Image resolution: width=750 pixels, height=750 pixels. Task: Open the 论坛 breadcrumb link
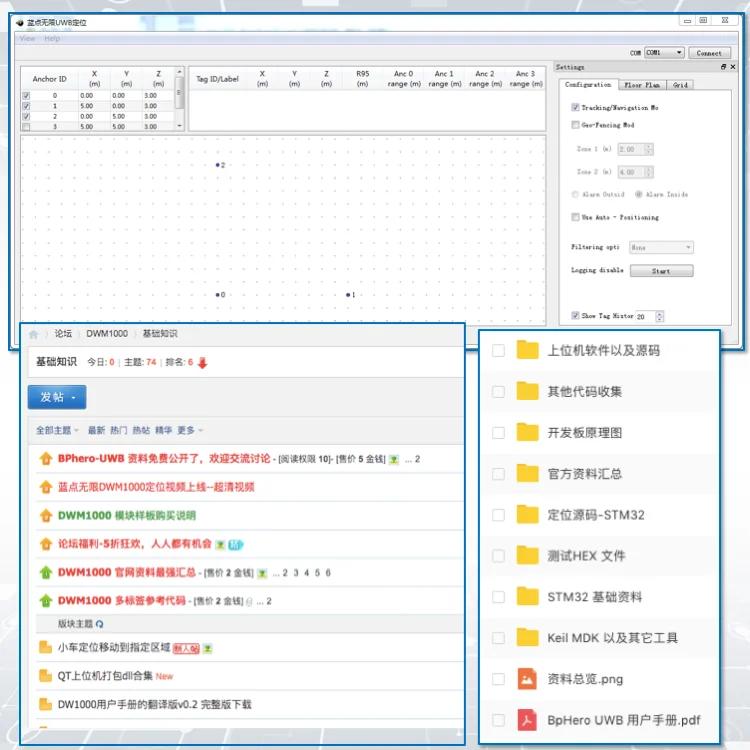[x=63, y=333]
